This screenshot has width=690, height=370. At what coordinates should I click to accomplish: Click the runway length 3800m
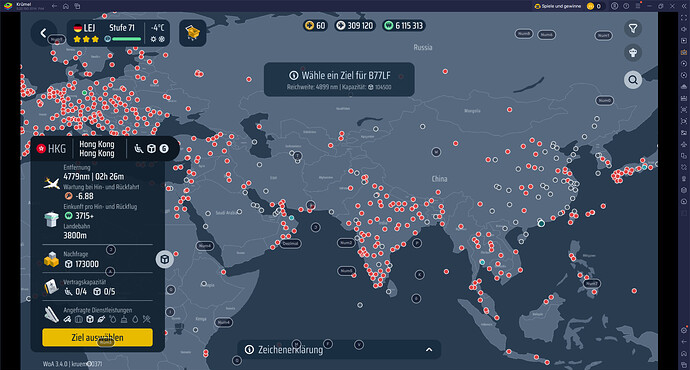click(x=75, y=235)
